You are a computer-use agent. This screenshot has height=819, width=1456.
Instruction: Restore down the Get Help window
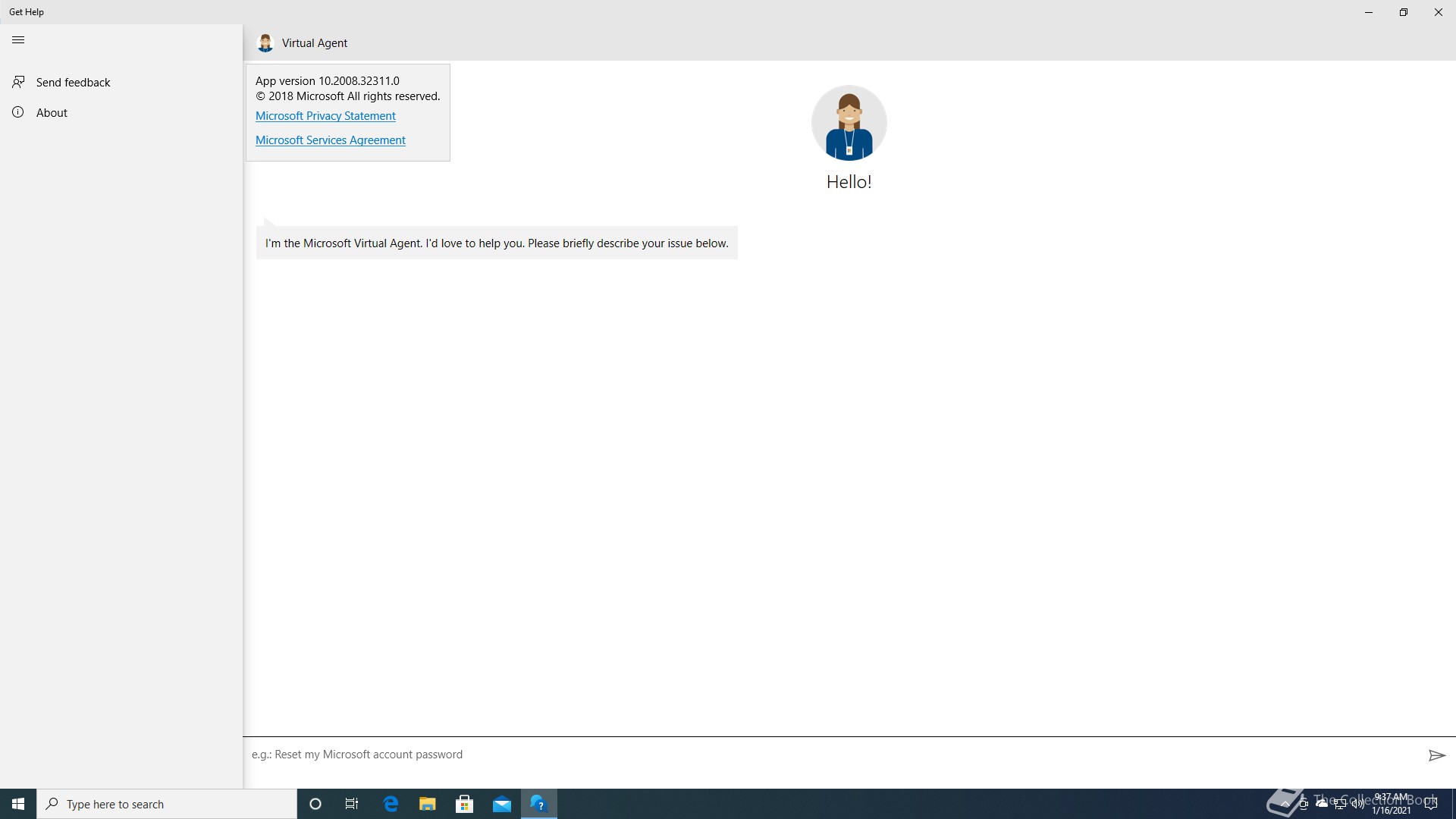[1404, 12]
